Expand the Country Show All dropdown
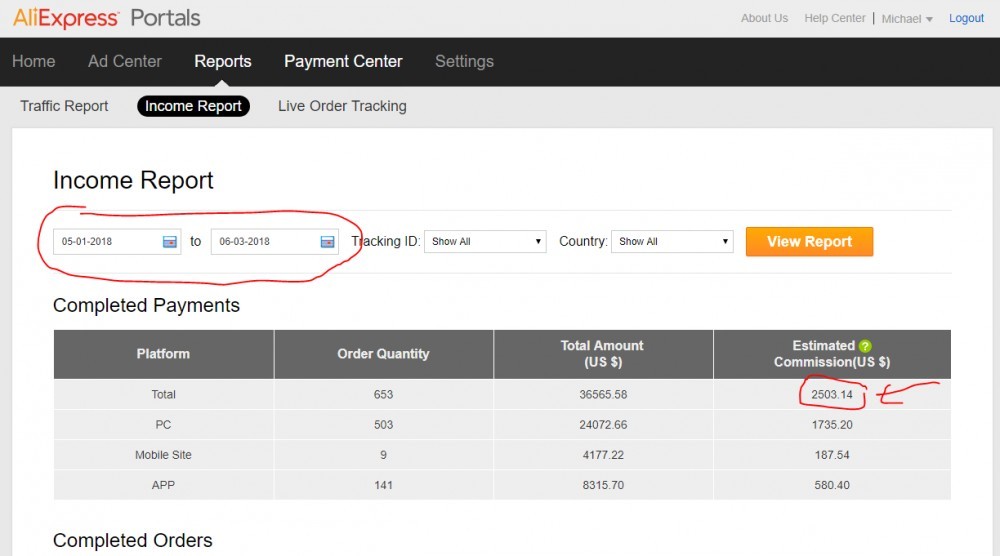The image size is (1000, 556). point(672,242)
